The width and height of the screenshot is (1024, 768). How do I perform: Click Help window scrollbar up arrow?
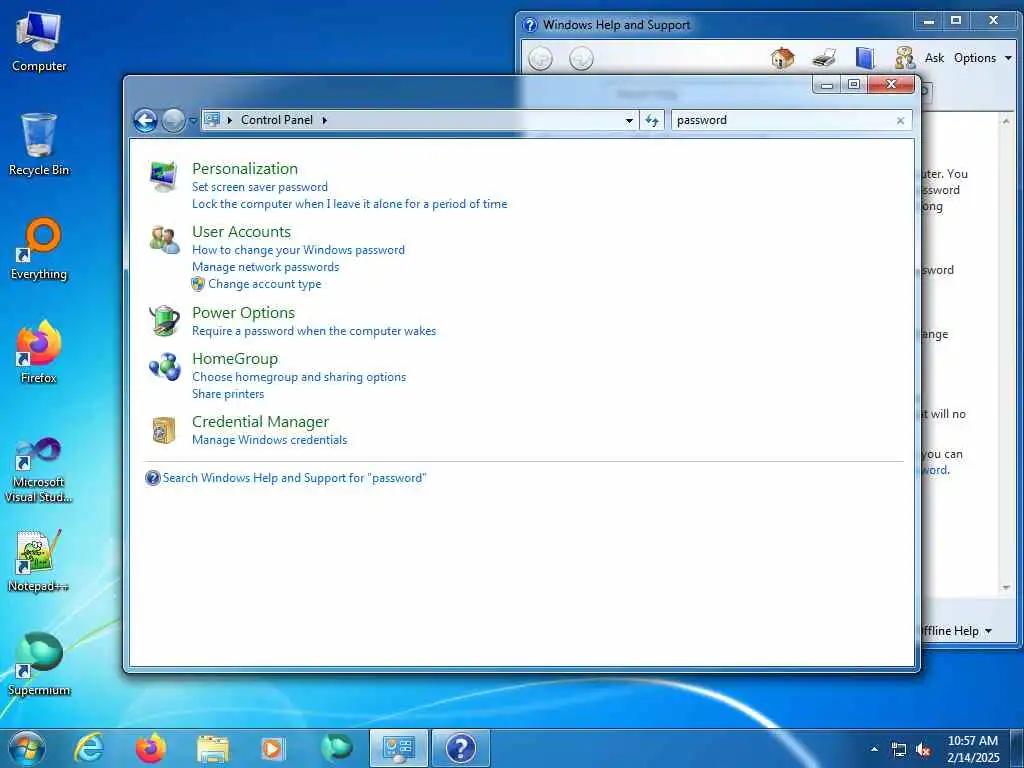tap(1006, 121)
